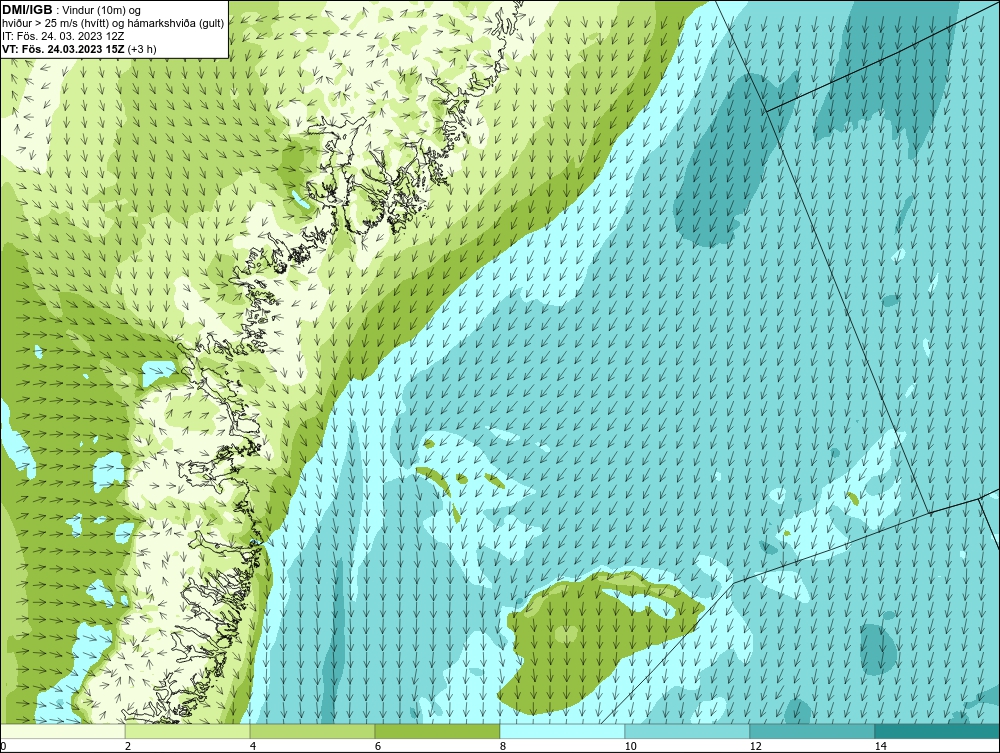Click the scale label '12'
1000x753 pixels.
[x=756, y=746]
